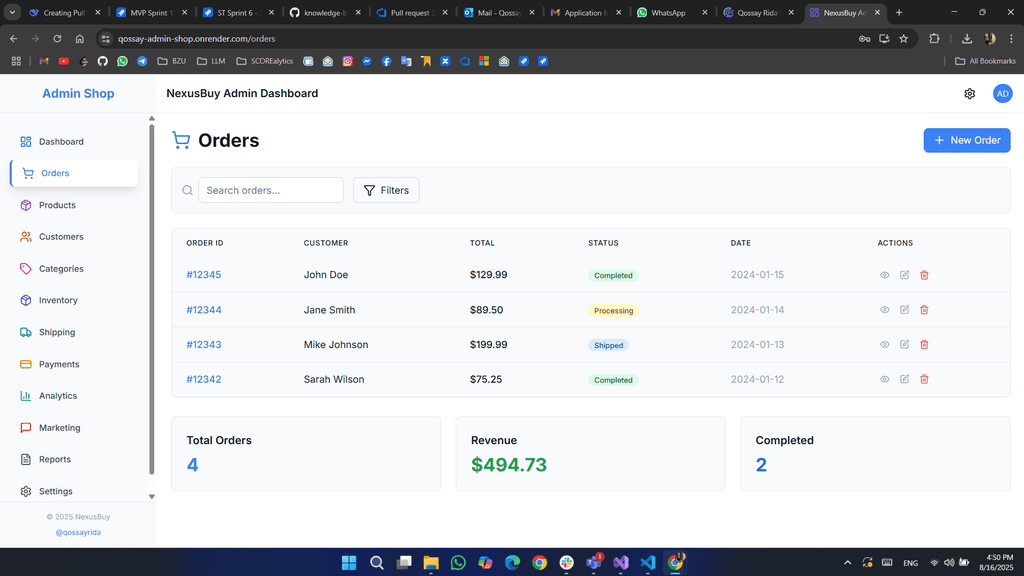Reload the current page
Screen dimensions: 1024x576
[x=57, y=39]
